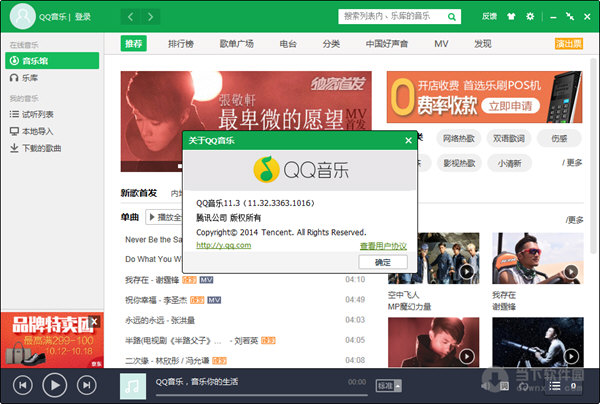Open the play queue list icon
The width and height of the screenshot is (600, 404).
click(x=555, y=386)
